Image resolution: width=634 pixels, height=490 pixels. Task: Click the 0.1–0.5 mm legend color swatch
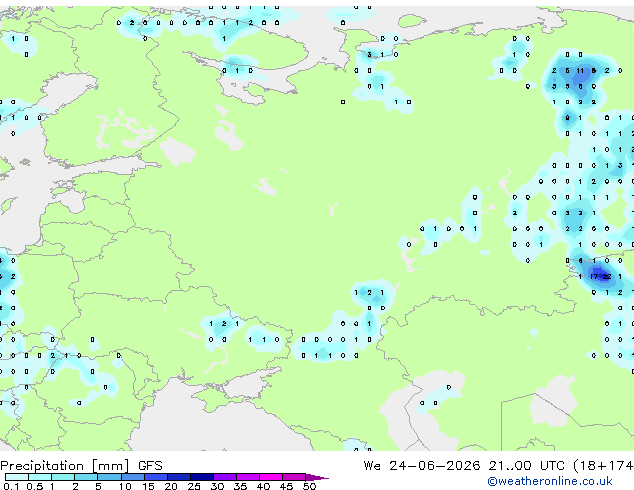pyautogui.click(x=17, y=477)
